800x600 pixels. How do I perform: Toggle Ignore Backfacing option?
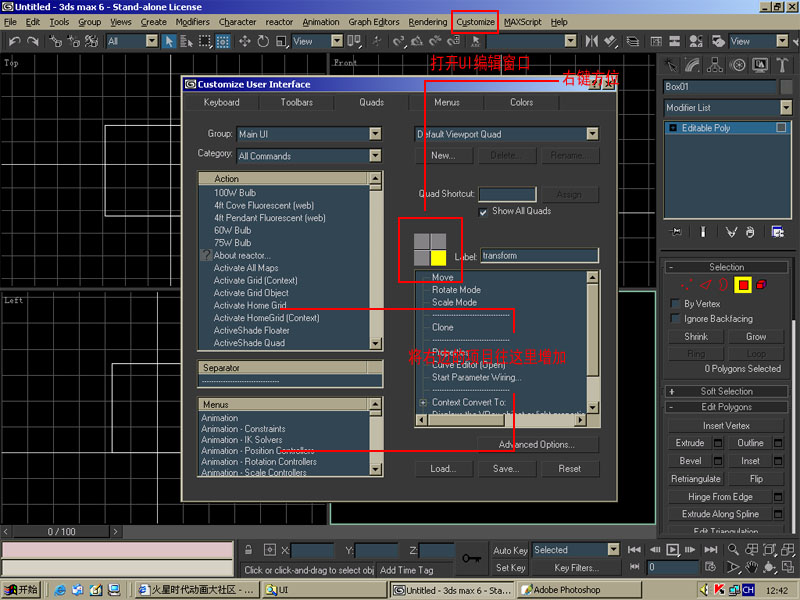pos(675,319)
